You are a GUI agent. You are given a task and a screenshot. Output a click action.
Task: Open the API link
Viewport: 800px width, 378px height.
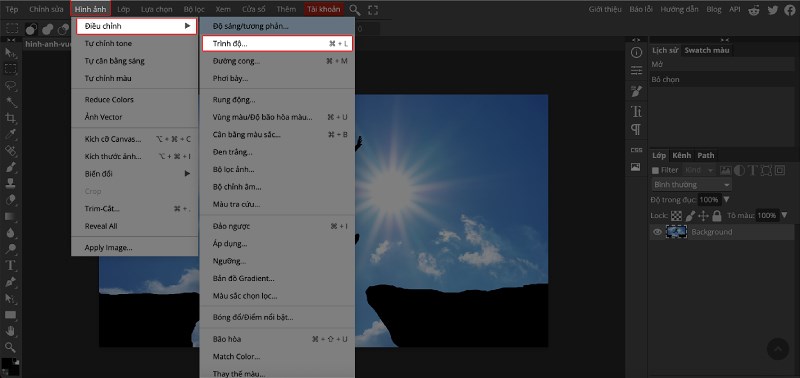(x=735, y=10)
